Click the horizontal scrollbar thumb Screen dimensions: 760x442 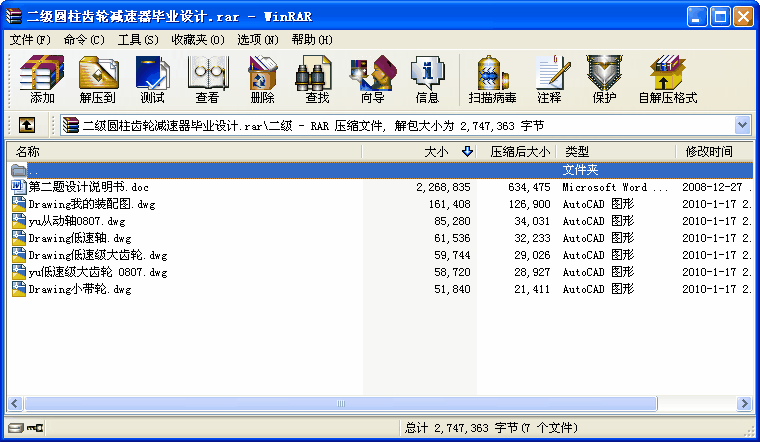pyautogui.click(x=341, y=403)
